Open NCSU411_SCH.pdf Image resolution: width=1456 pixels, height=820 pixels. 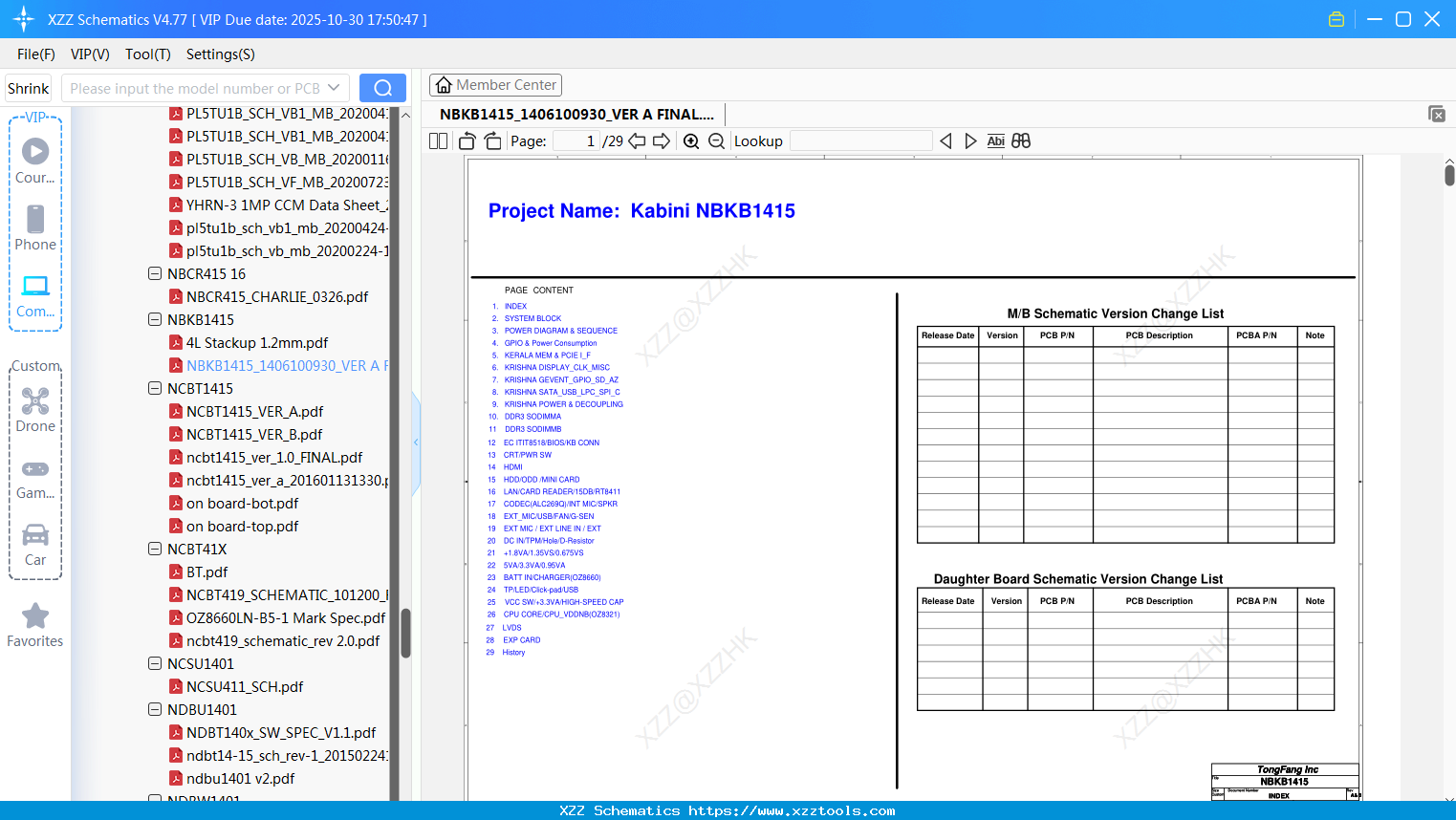[245, 686]
